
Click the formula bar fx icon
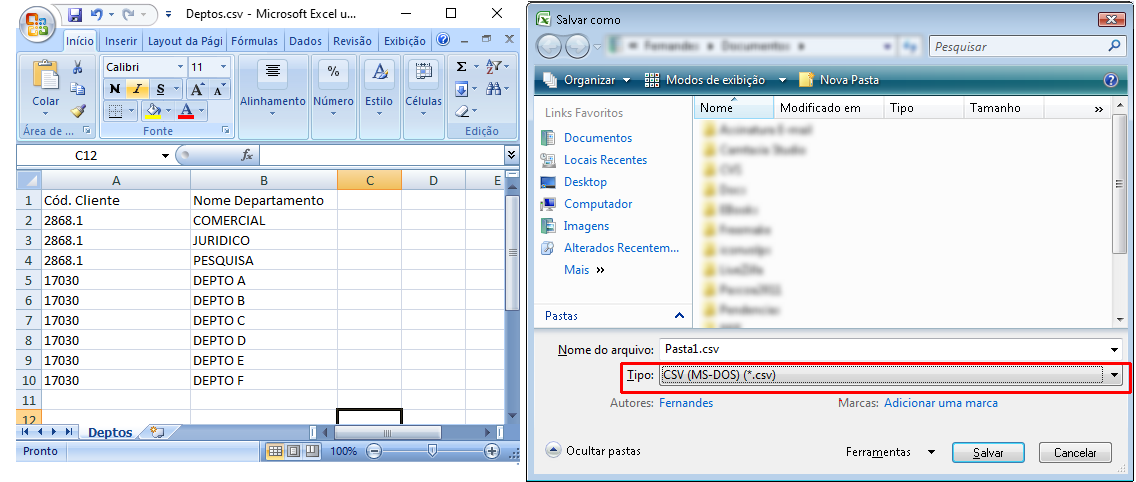[247, 155]
